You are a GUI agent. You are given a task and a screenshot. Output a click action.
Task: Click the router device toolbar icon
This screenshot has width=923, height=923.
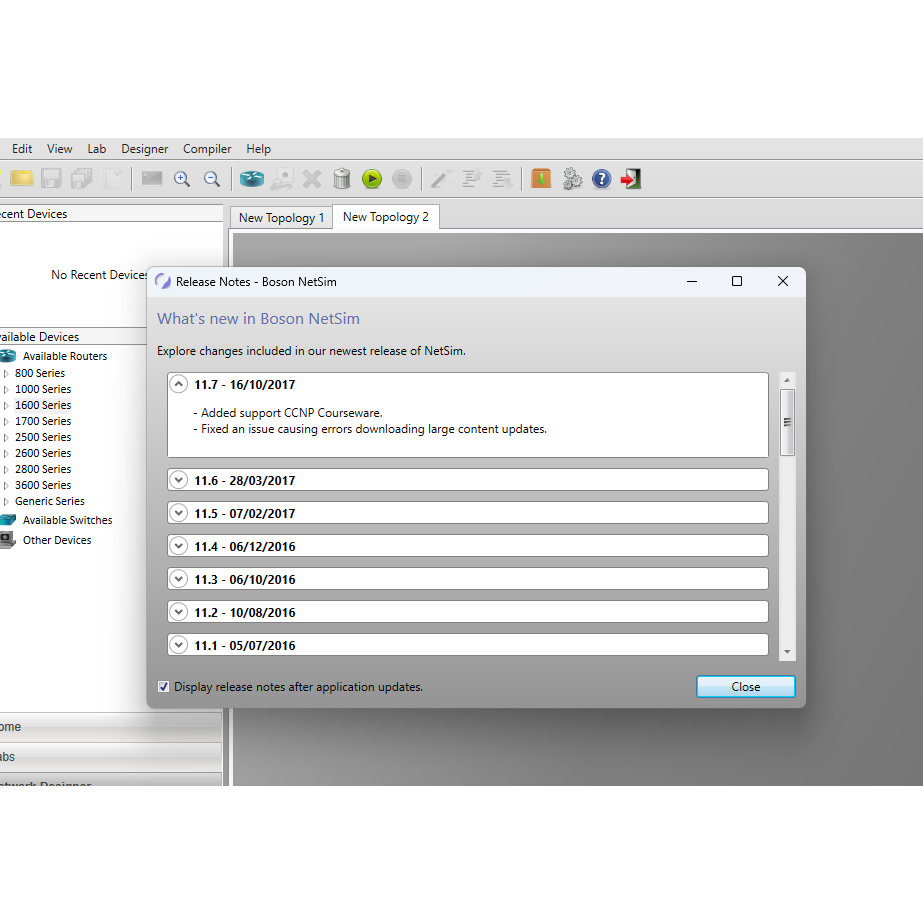(251, 179)
